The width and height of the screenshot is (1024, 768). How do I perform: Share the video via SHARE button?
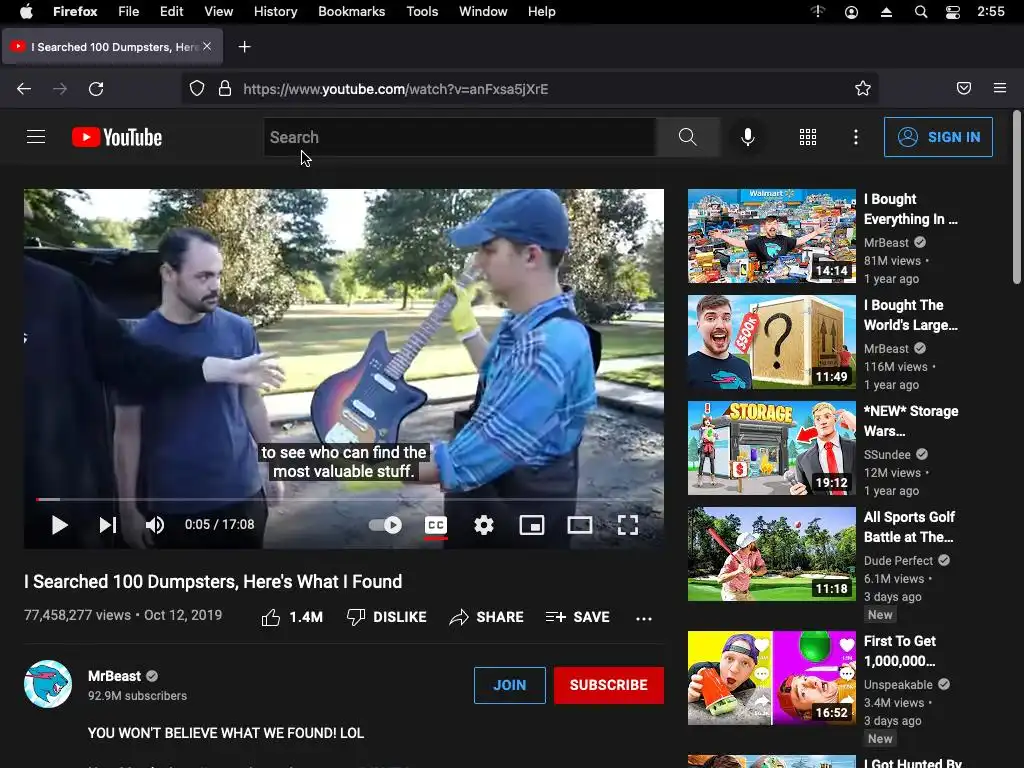click(487, 617)
